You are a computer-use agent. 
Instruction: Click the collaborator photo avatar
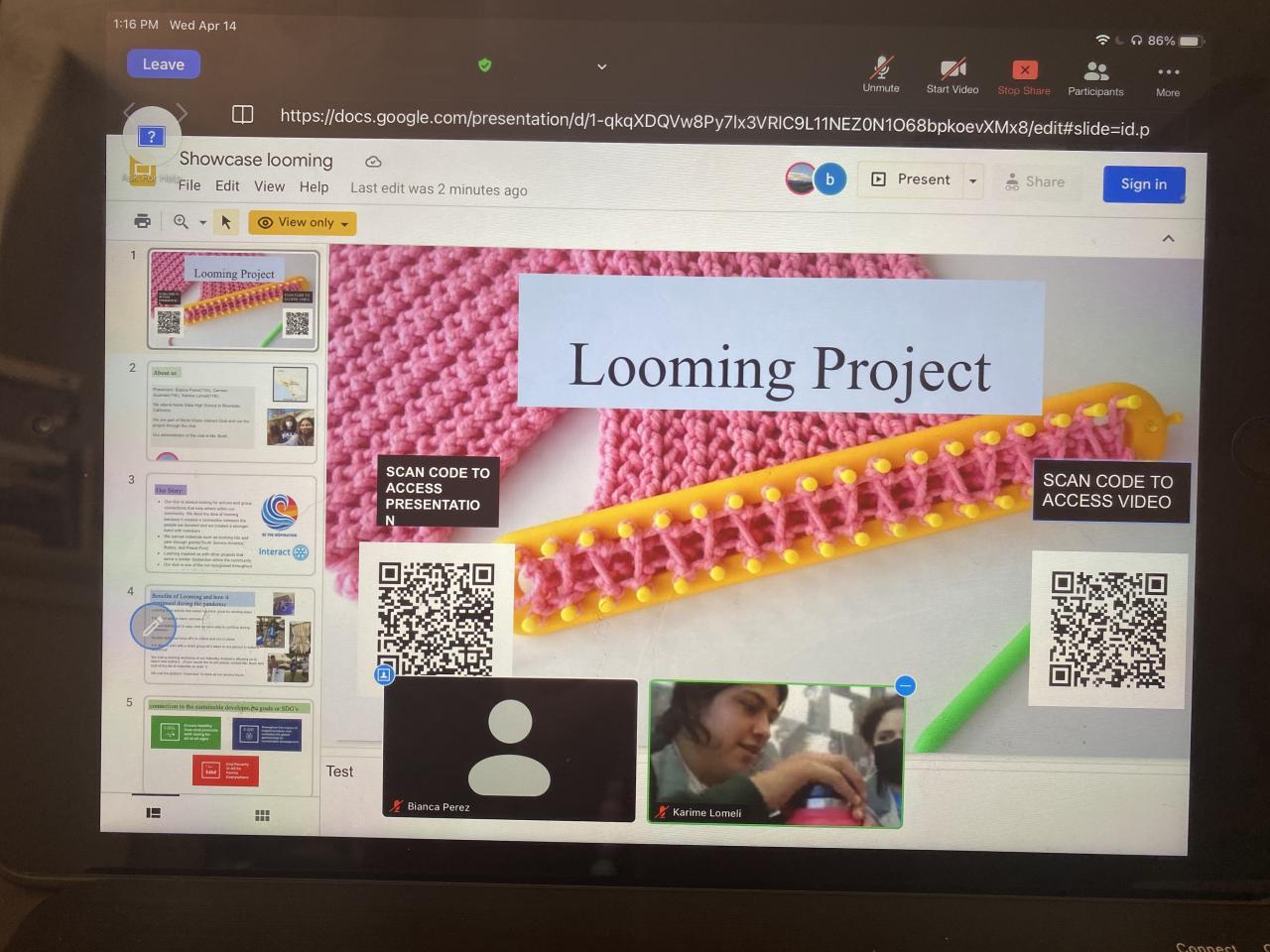coord(801,178)
